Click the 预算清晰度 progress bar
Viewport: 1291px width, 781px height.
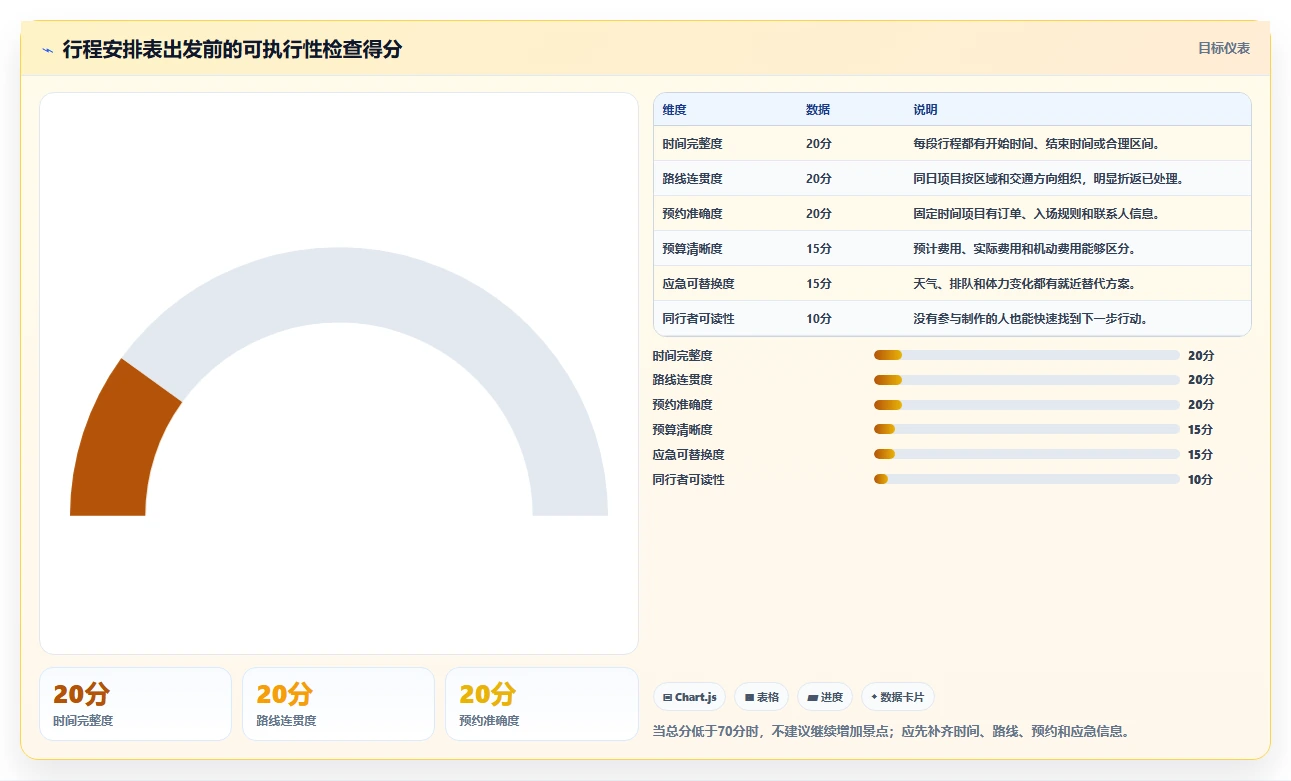click(1027, 430)
